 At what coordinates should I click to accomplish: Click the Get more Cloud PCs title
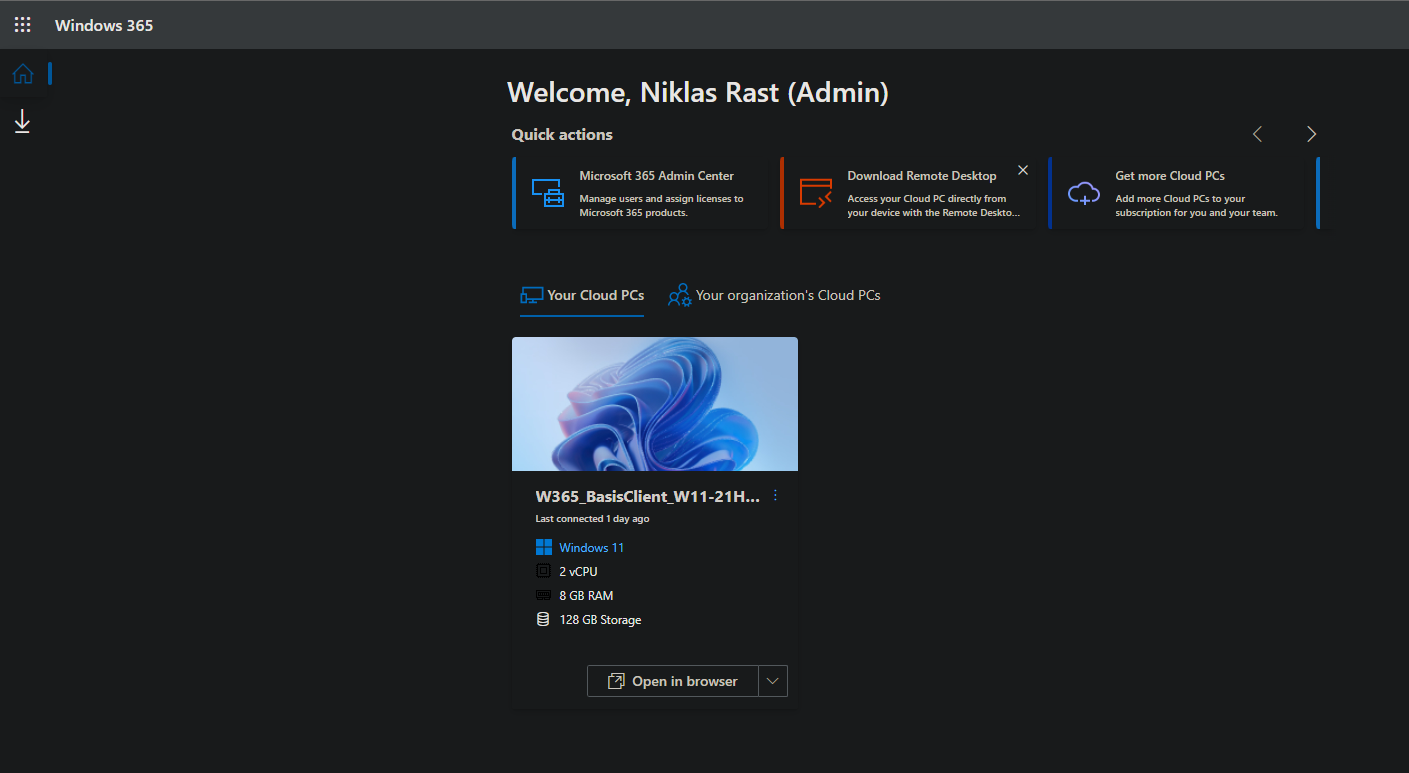point(1169,176)
